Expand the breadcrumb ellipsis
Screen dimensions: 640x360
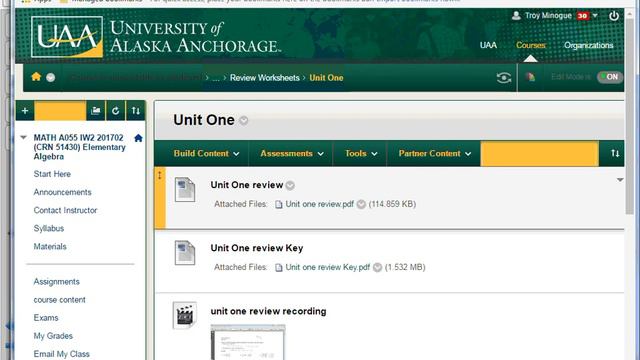pos(216,78)
